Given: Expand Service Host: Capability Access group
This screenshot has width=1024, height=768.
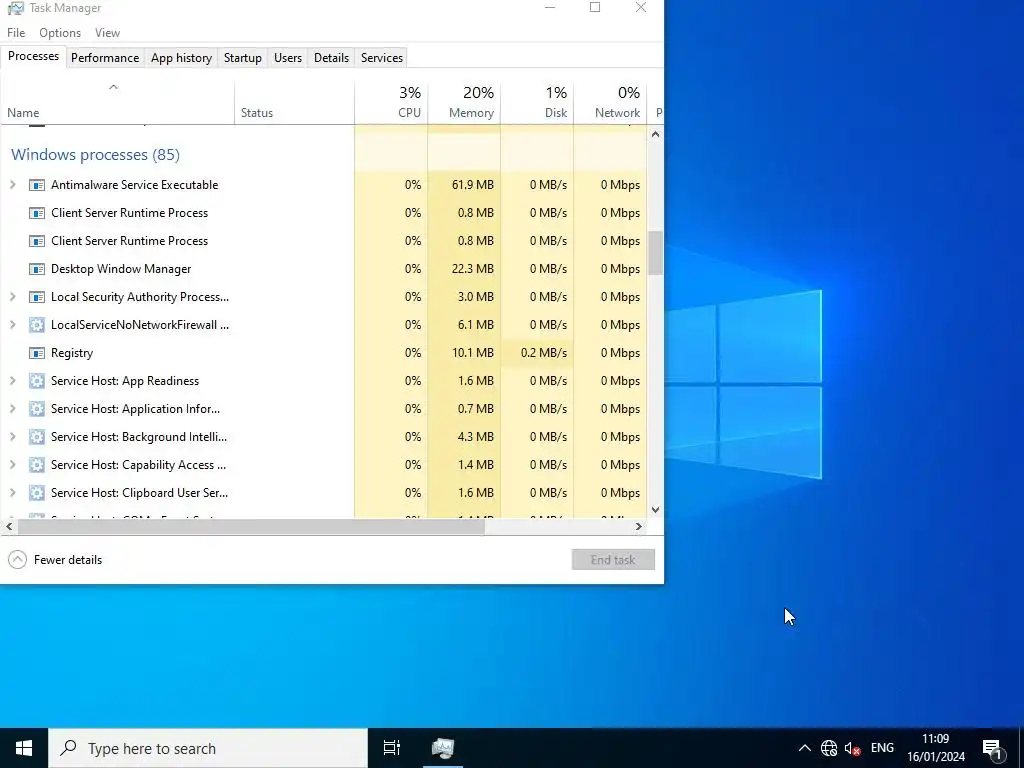Looking at the screenshot, I should [x=12, y=466].
